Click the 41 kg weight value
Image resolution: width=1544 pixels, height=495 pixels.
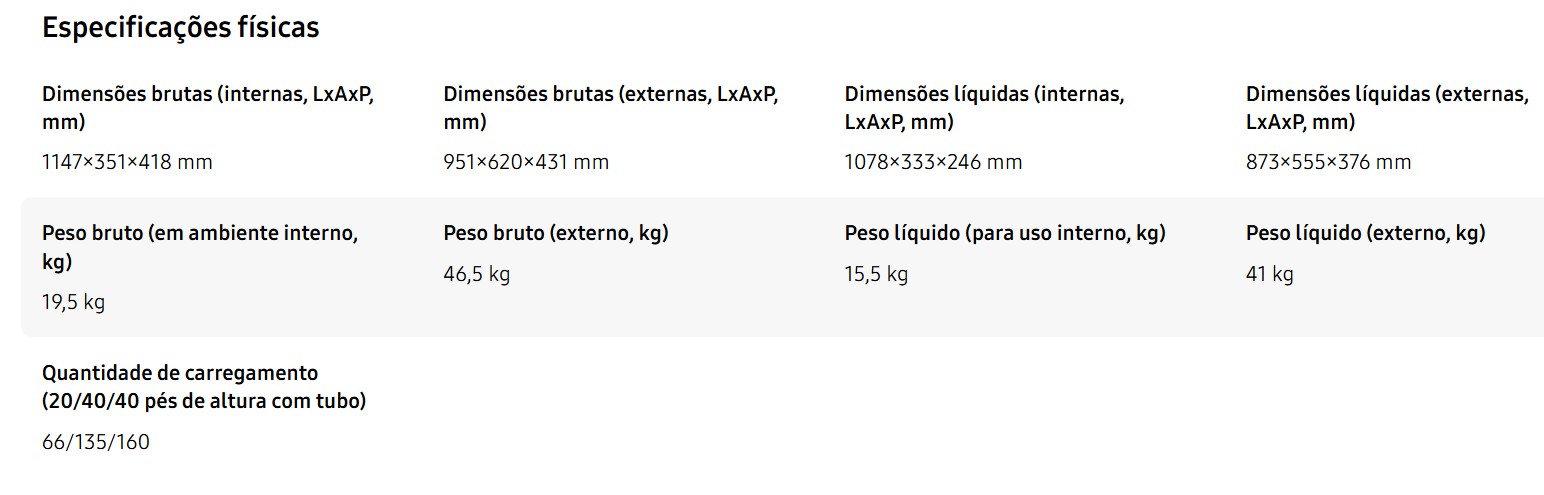point(1269,274)
